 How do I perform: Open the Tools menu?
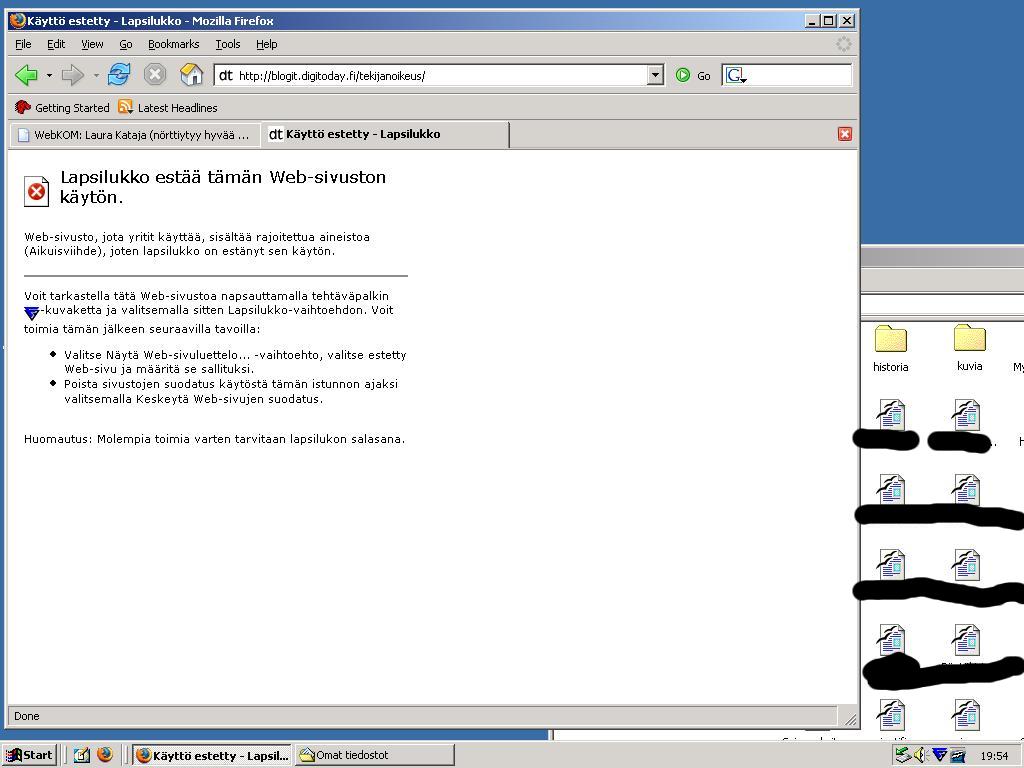click(x=227, y=44)
